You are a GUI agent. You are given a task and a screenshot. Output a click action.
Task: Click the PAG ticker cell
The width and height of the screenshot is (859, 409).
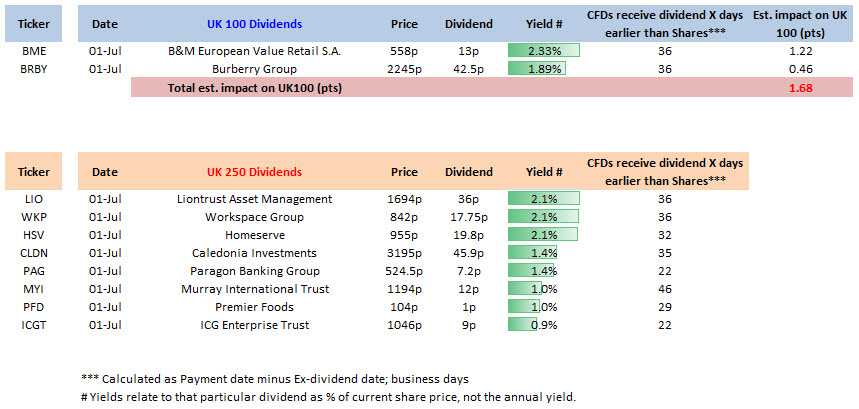33,271
